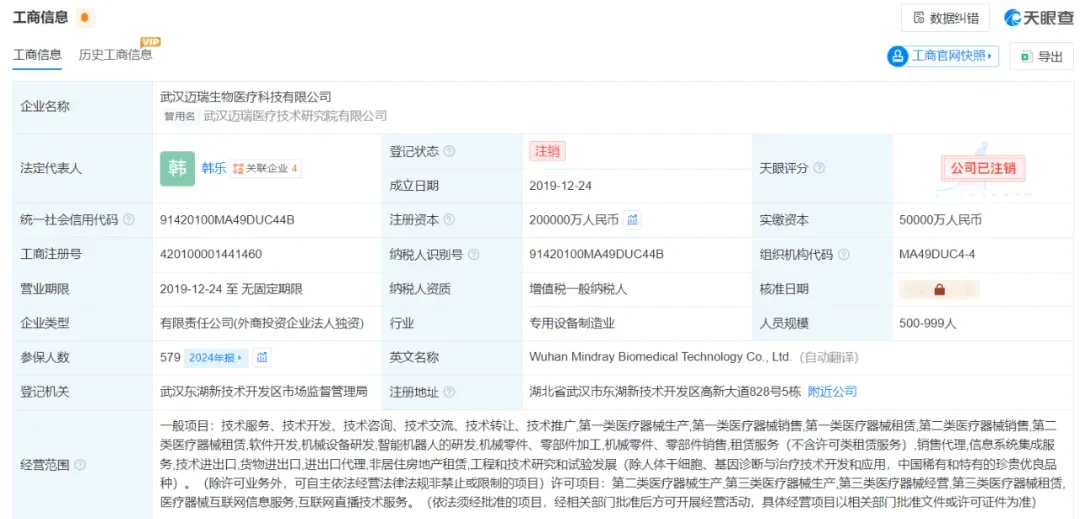
Task: Click the 数据纠错 button
Action: pyautogui.click(x=945, y=18)
